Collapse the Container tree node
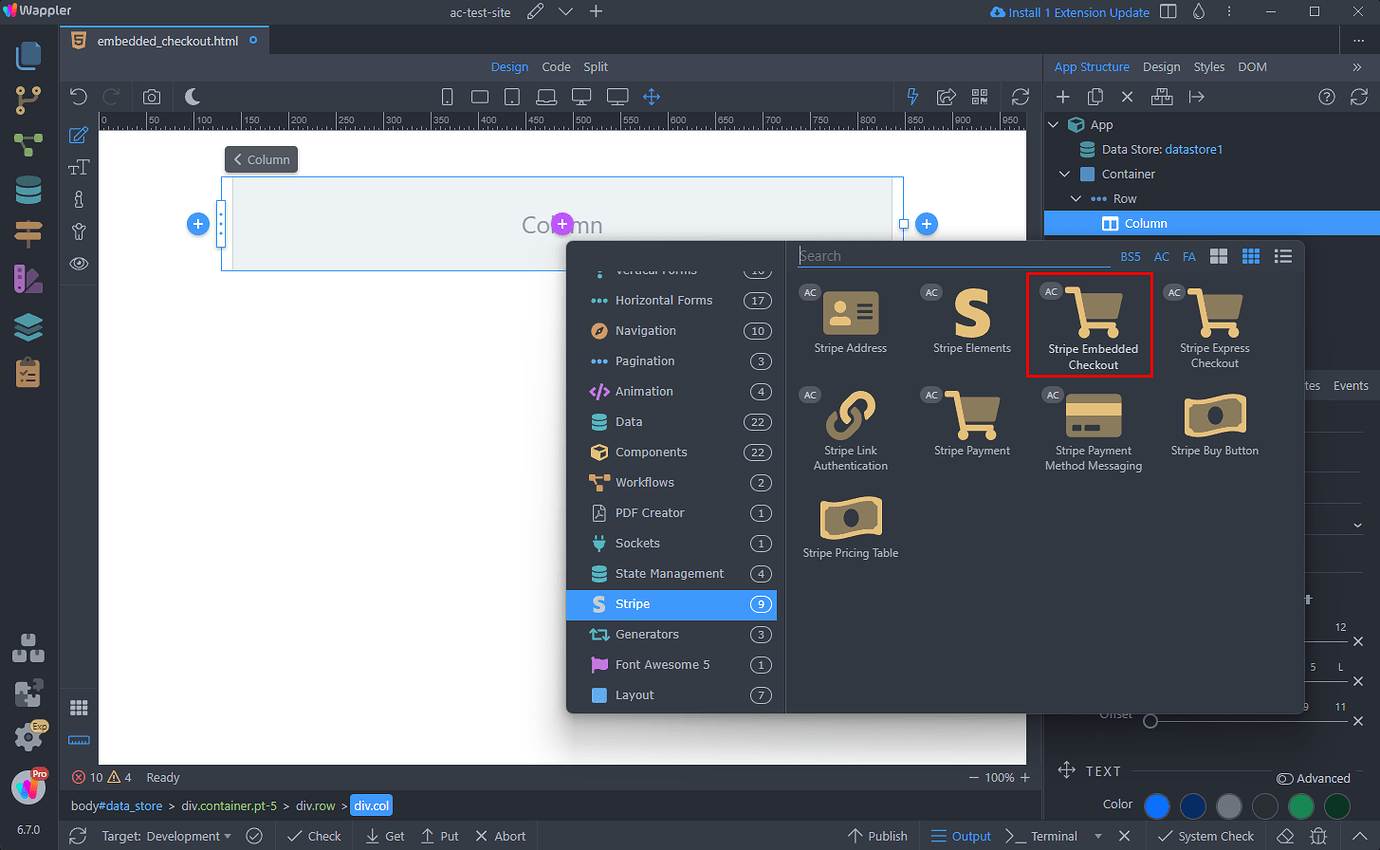 click(x=1064, y=174)
